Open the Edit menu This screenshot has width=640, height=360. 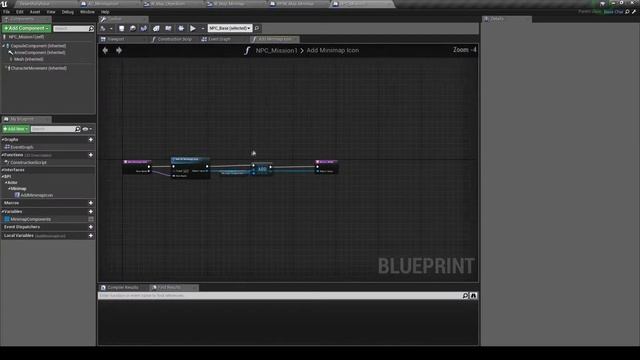[20, 12]
